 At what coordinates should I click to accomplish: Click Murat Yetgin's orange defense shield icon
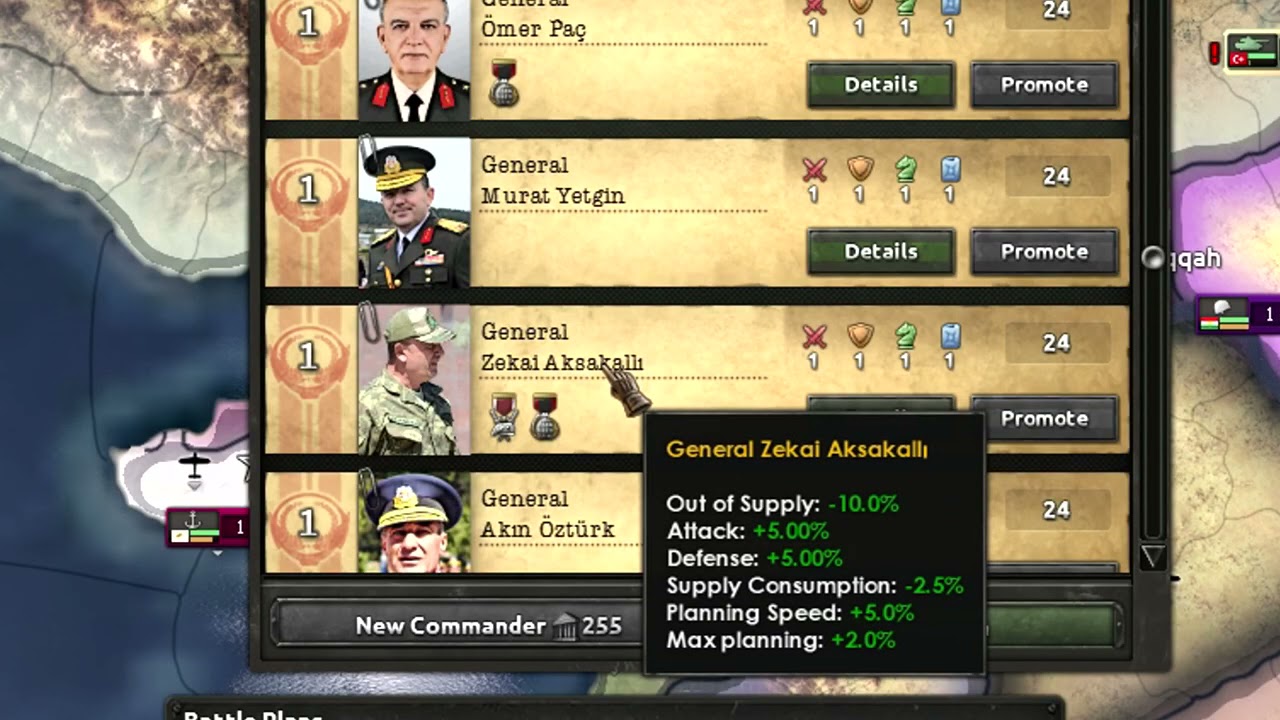pyautogui.click(x=860, y=169)
